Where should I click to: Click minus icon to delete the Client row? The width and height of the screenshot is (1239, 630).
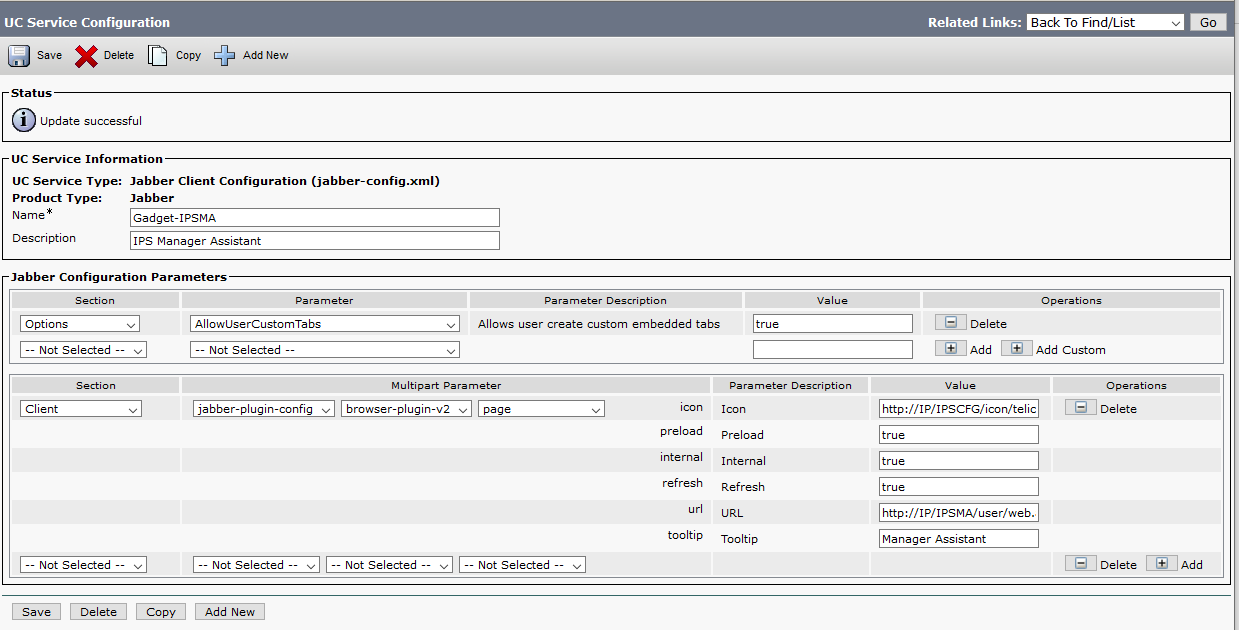pos(1080,408)
